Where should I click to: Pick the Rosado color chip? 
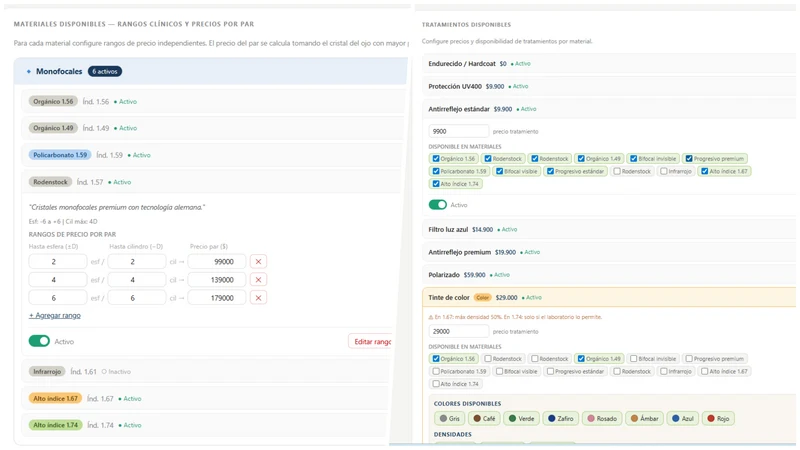(602, 418)
